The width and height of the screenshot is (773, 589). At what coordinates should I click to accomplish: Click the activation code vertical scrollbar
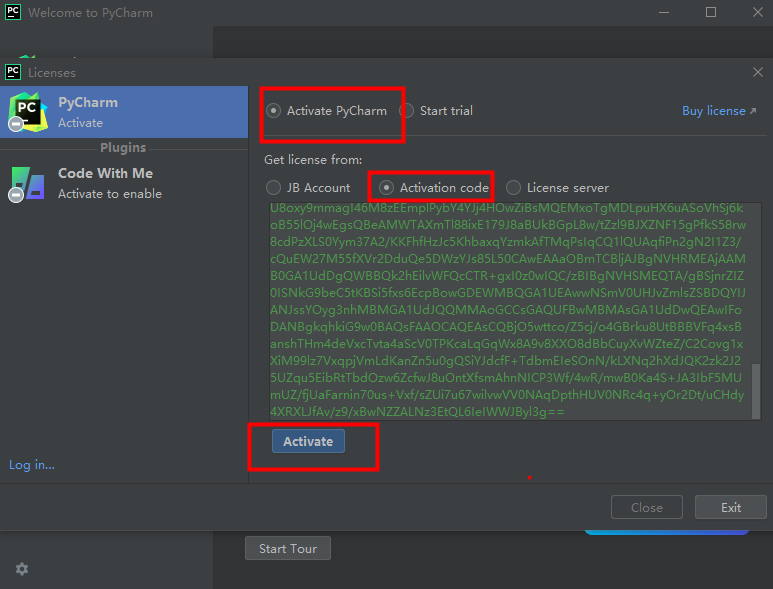pos(756,390)
